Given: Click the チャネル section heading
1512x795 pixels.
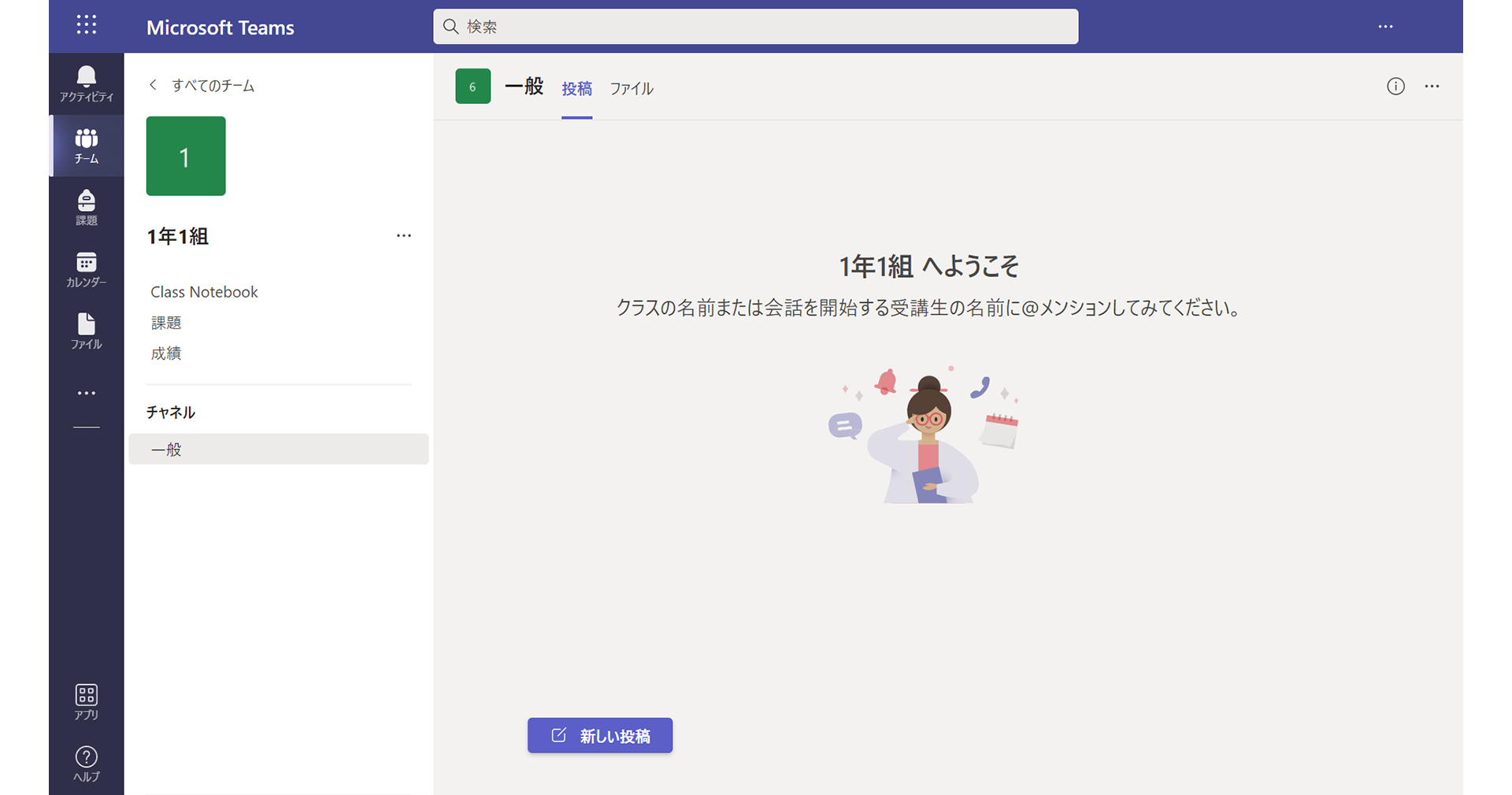Looking at the screenshot, I should coord(171,412).
